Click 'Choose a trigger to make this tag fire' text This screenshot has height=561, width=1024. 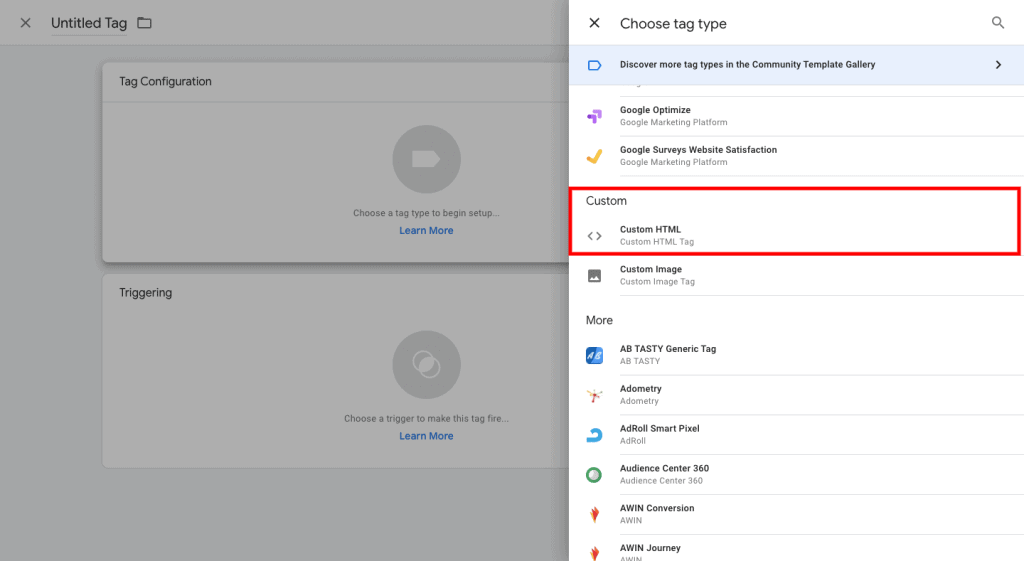426,419
